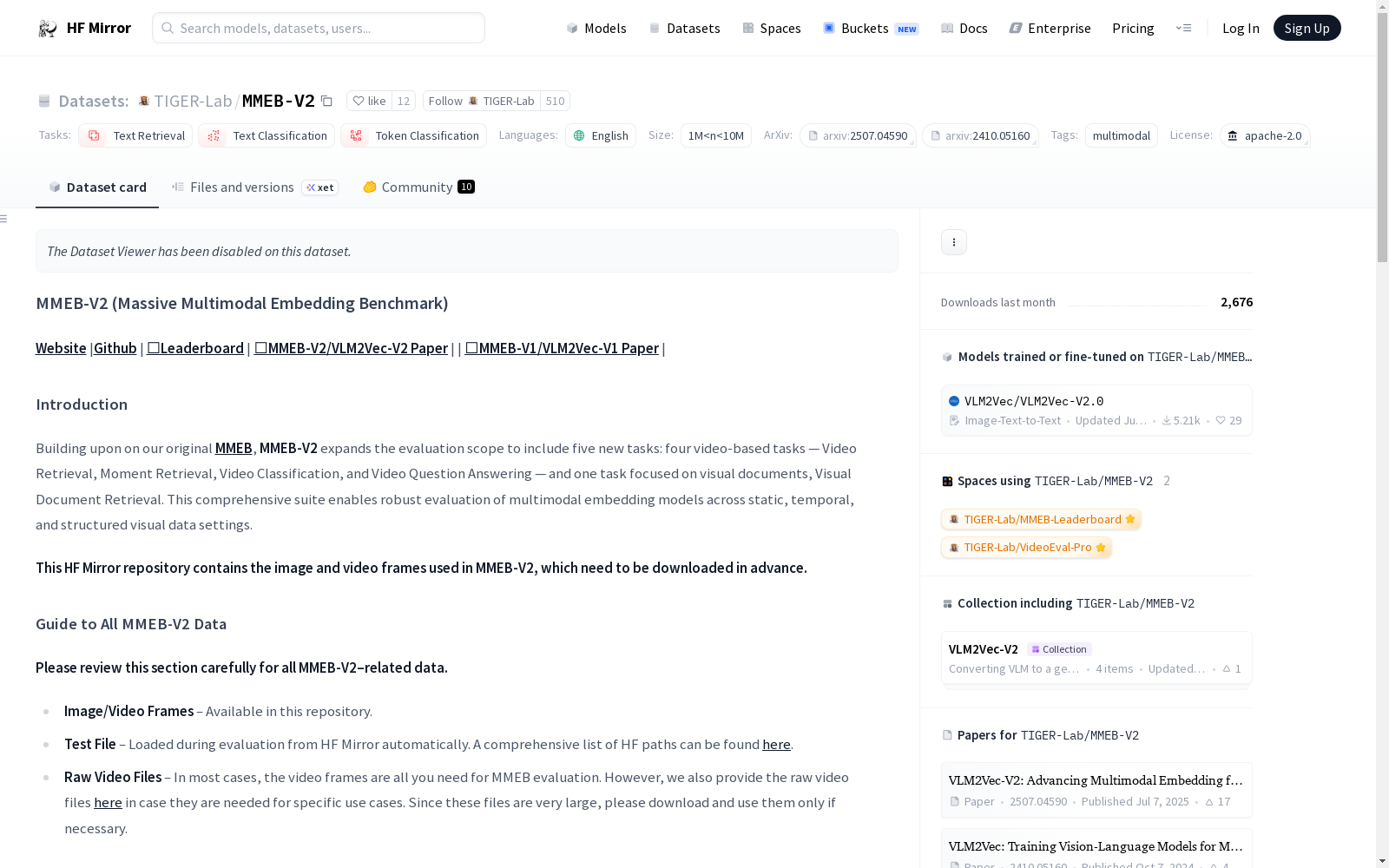
Task: Follow the TIGER-Lab organization
Action: coord(482,101)
